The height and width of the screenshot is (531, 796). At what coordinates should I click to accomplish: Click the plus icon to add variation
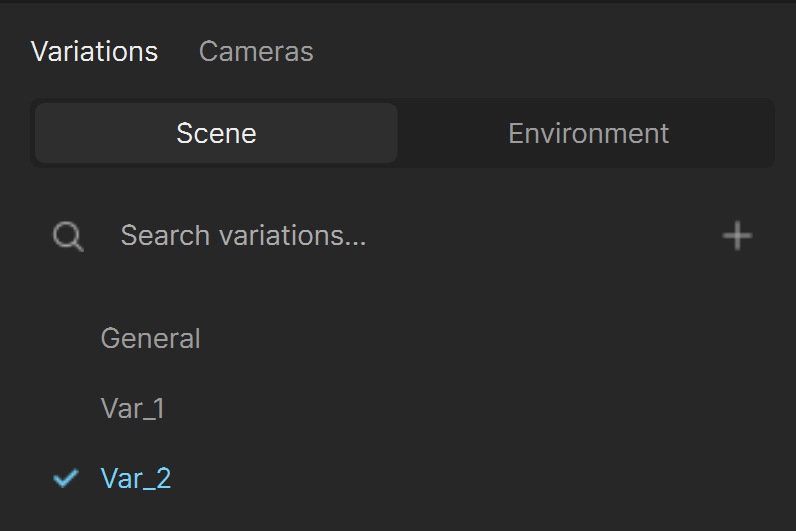click(737, 236)
